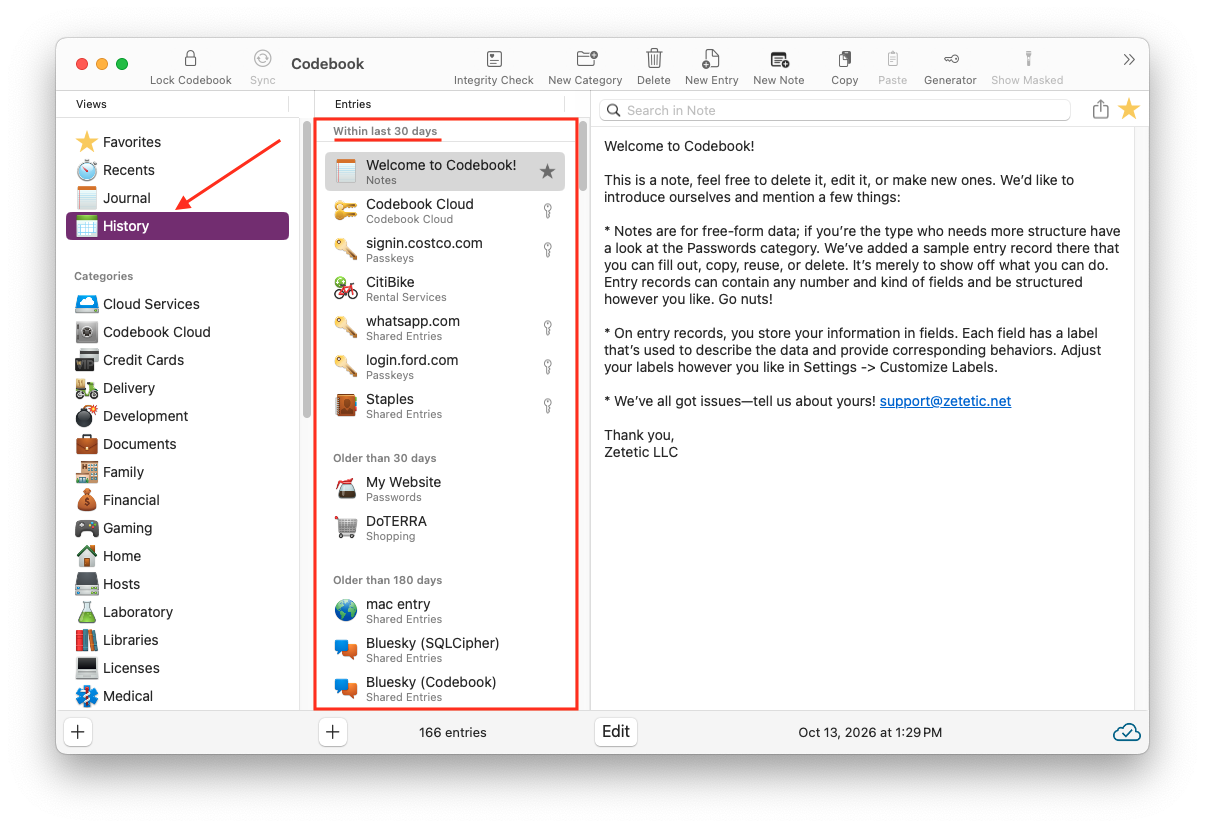Click the Copy toolbar icon
This screenshot has height=828, width=1205.
[845, 59]
